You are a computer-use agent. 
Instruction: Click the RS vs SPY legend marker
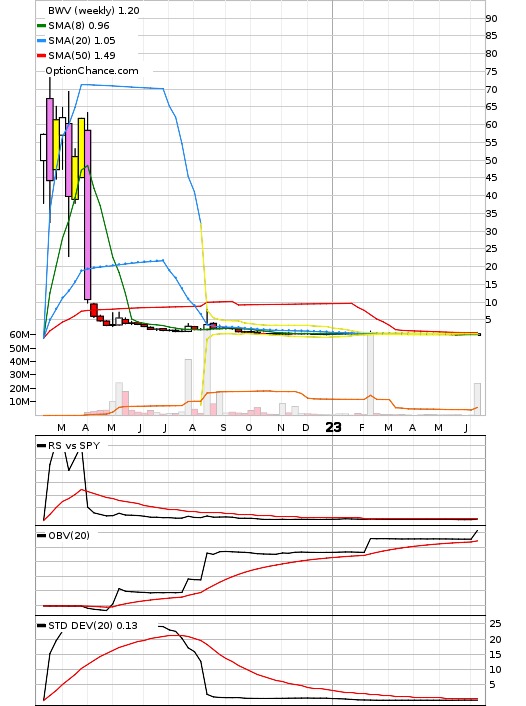click(x=41, y=446)
